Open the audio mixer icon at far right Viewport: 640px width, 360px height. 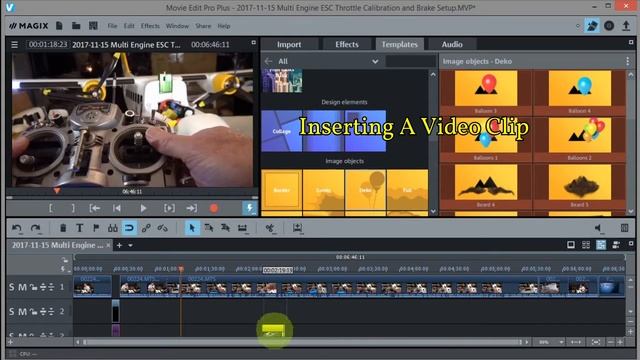[624, 228]
